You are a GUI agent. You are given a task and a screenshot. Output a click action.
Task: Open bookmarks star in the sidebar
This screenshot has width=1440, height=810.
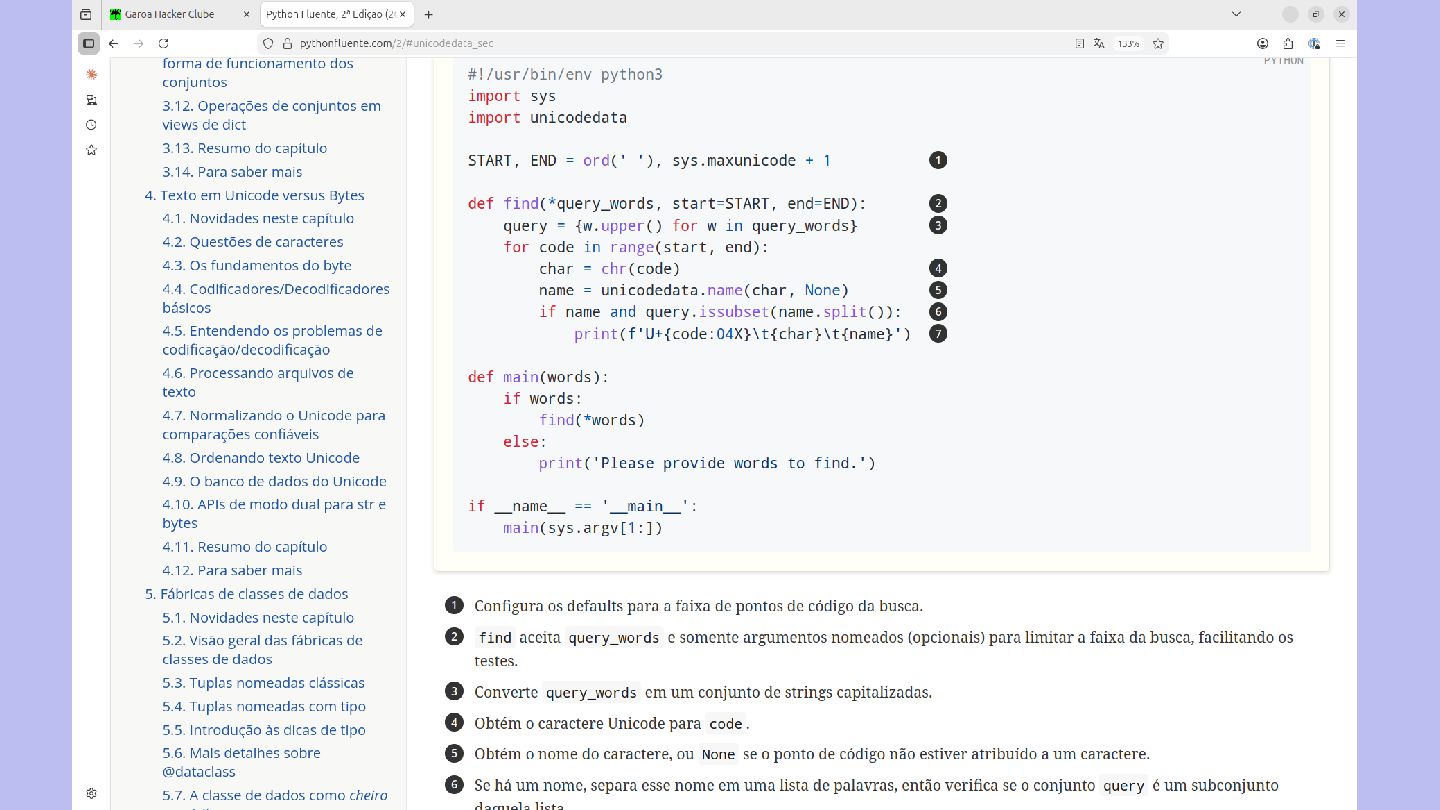pos(91,150)
